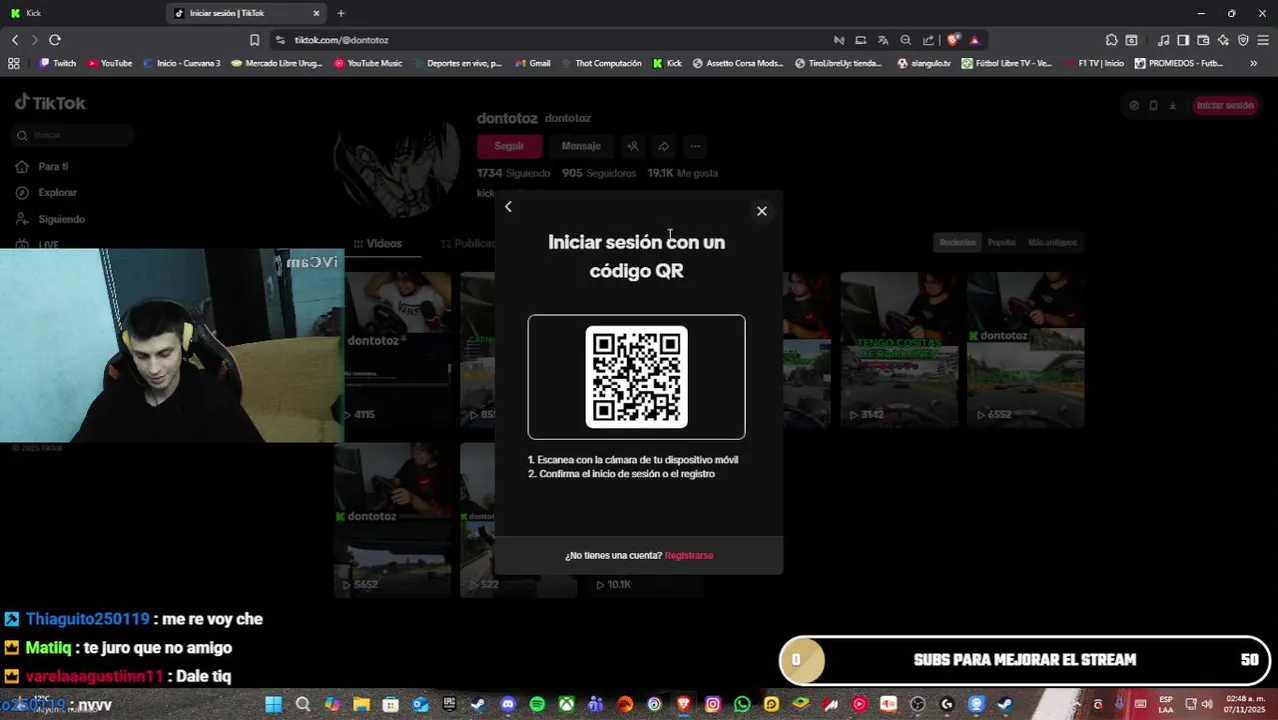1278x720 pixels.
Task: Open Instagram from the taskbar
Action: point(713,705)
